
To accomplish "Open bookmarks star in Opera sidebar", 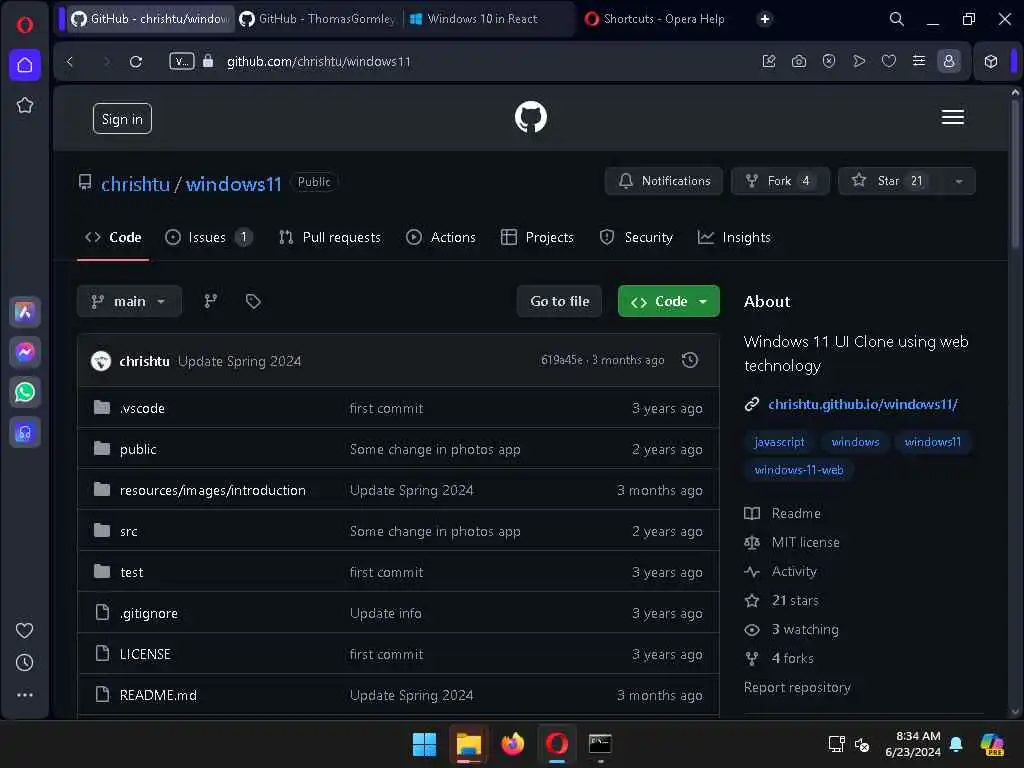I will click(25, 105).
